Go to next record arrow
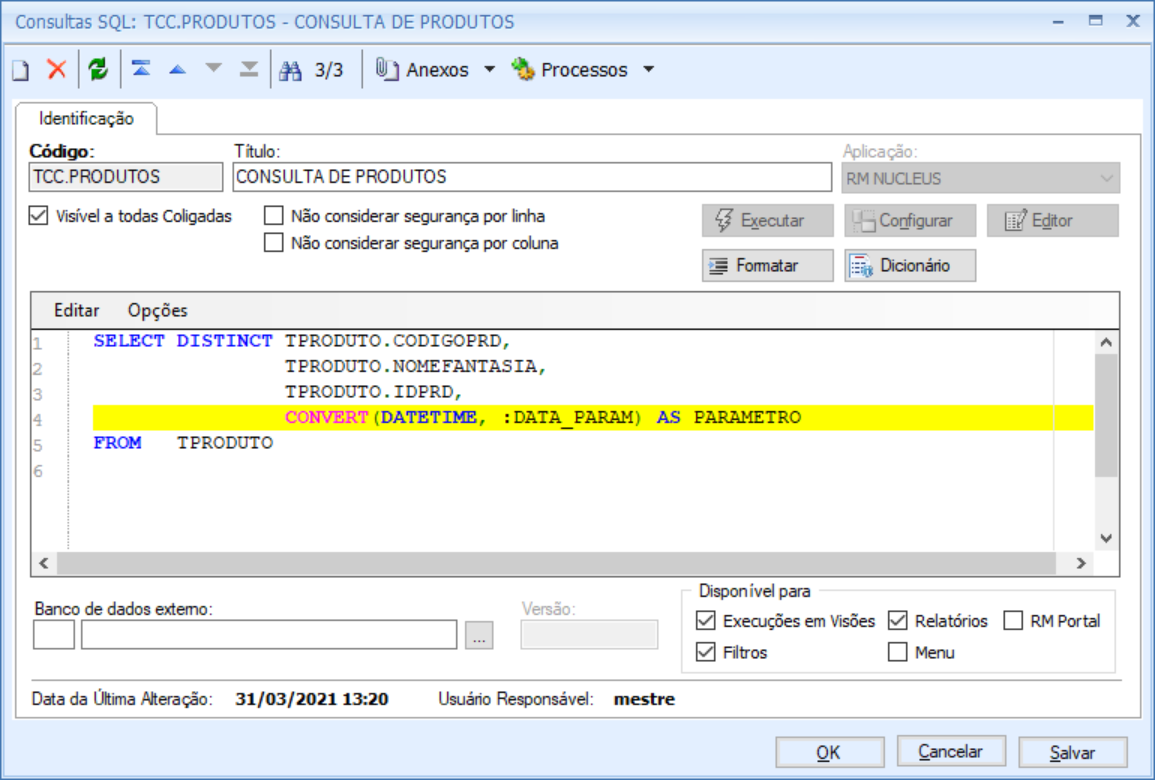 pos(214,69)
